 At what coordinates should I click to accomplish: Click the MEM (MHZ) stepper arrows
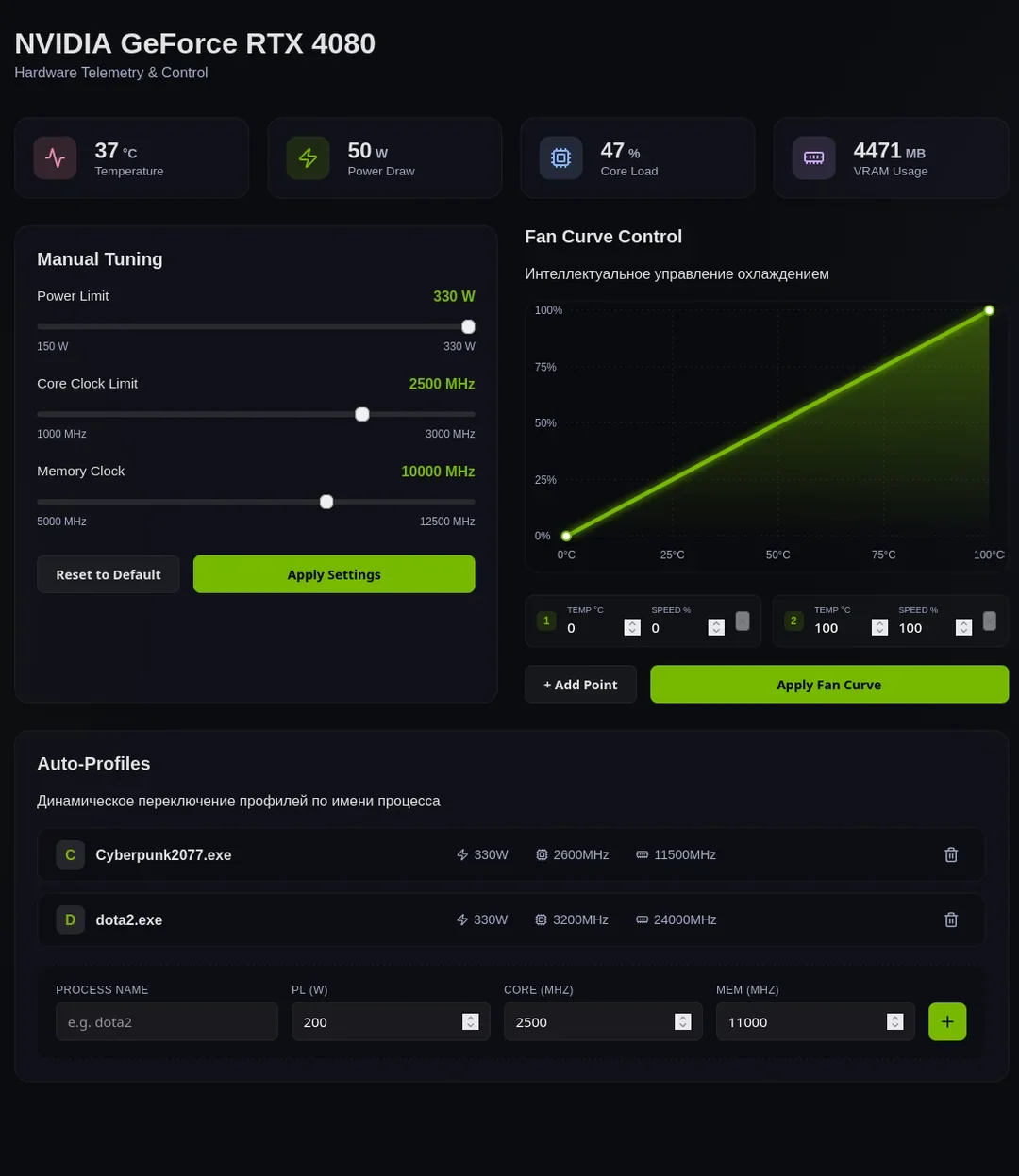pyautogui.click(x=895, y=1022)
